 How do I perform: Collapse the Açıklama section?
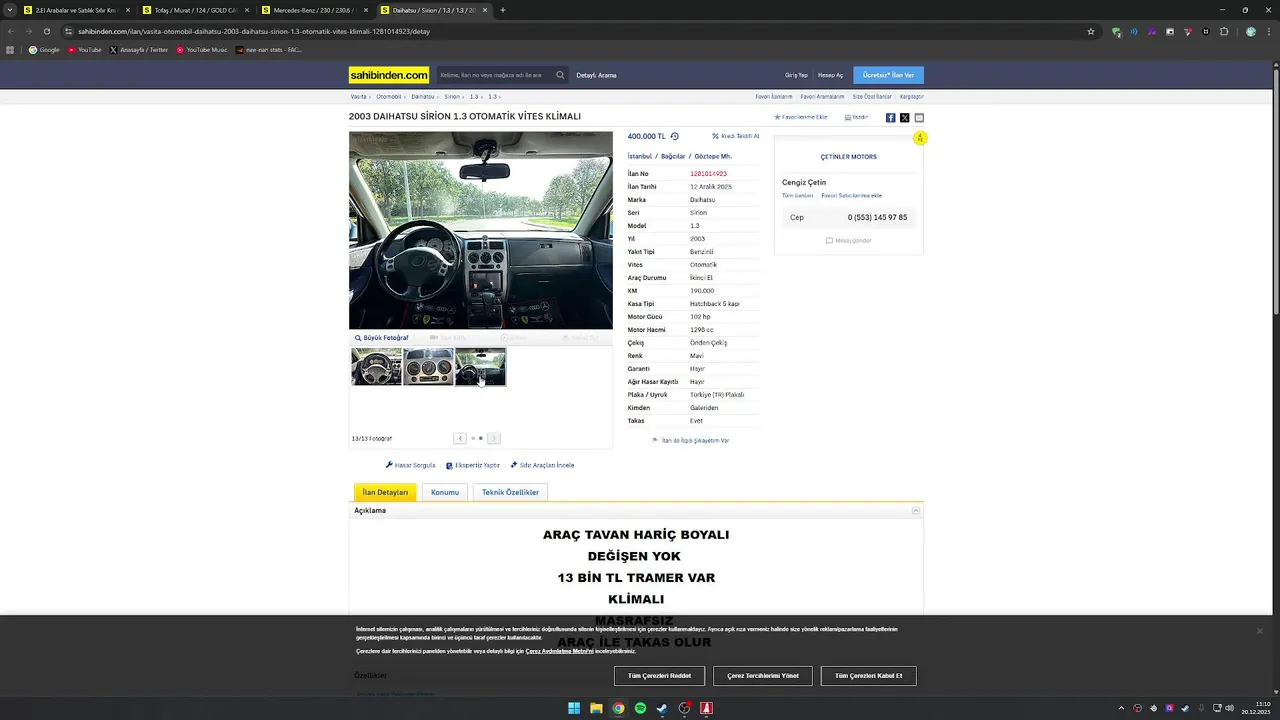pyautogui.click(x=916, y=511)
